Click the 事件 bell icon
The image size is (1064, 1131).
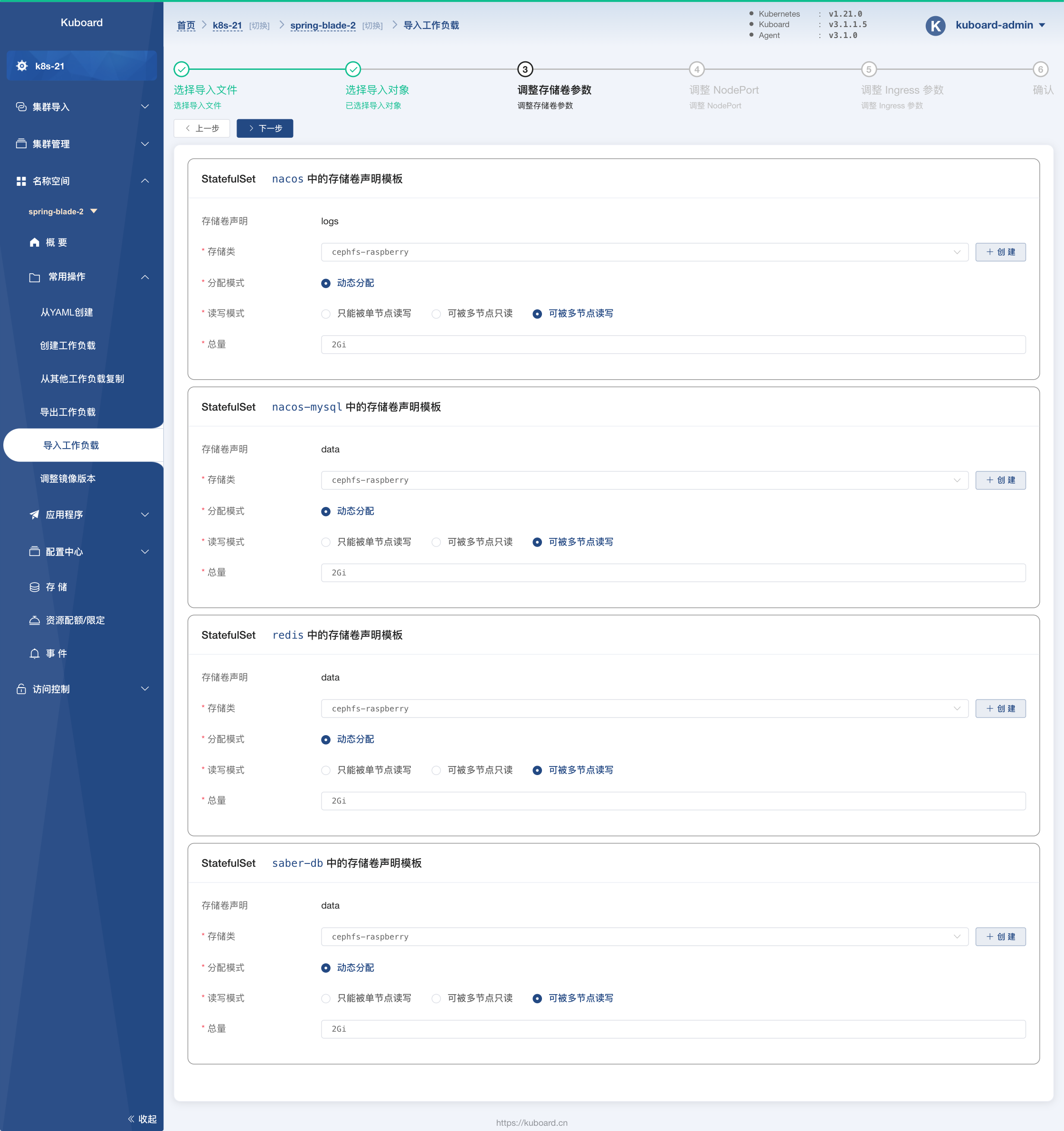click(x=34, y=654)
